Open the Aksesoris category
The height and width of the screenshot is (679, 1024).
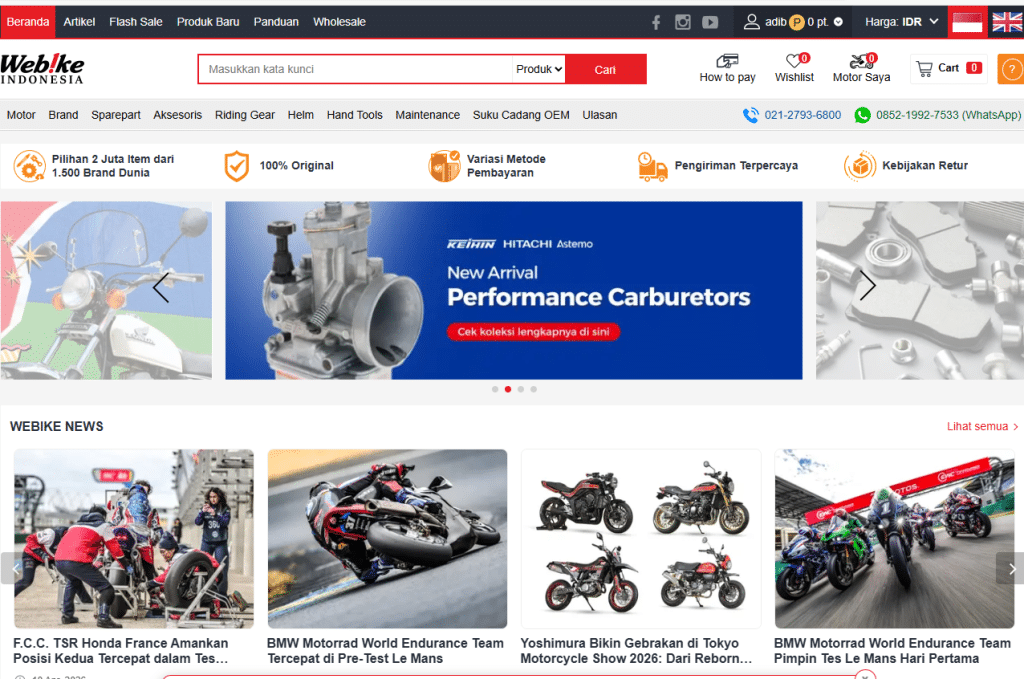coord(178,115)
